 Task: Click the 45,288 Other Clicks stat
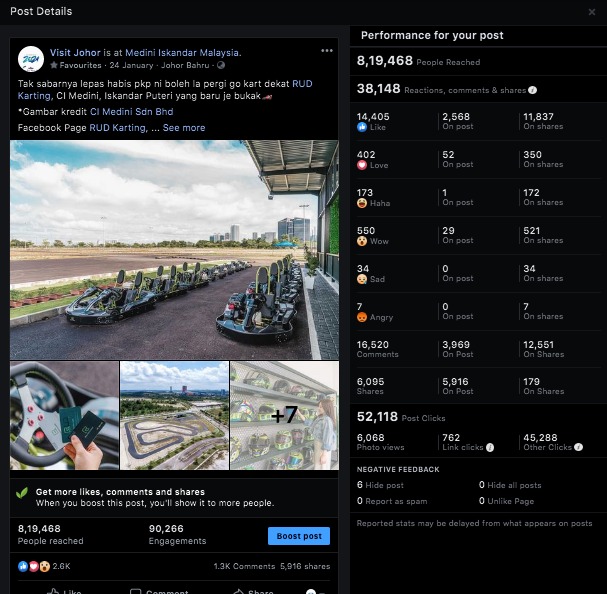tap(553, 442)
